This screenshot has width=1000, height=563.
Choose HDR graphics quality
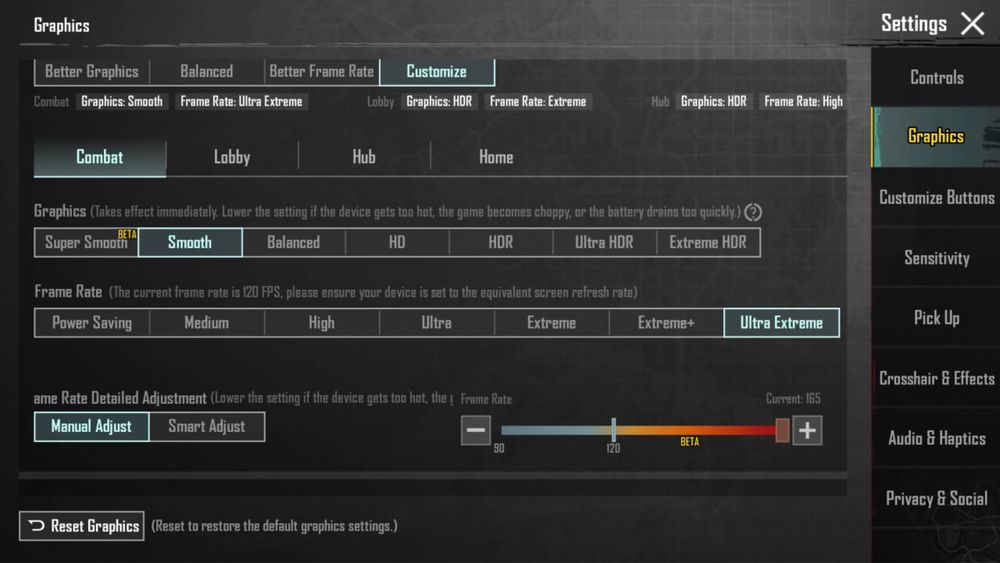(501, 242)
